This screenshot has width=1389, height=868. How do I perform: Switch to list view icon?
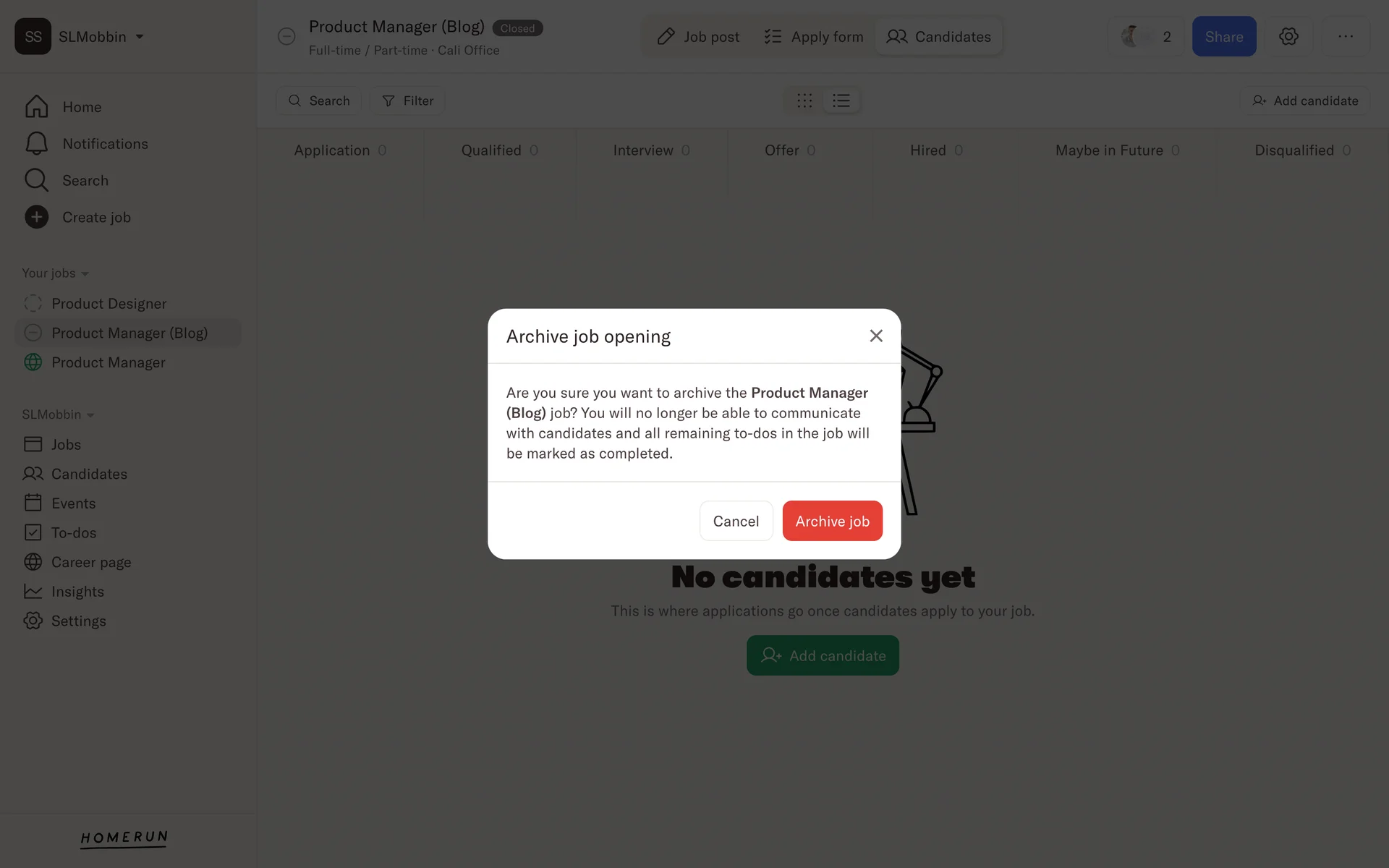[841, 101]
